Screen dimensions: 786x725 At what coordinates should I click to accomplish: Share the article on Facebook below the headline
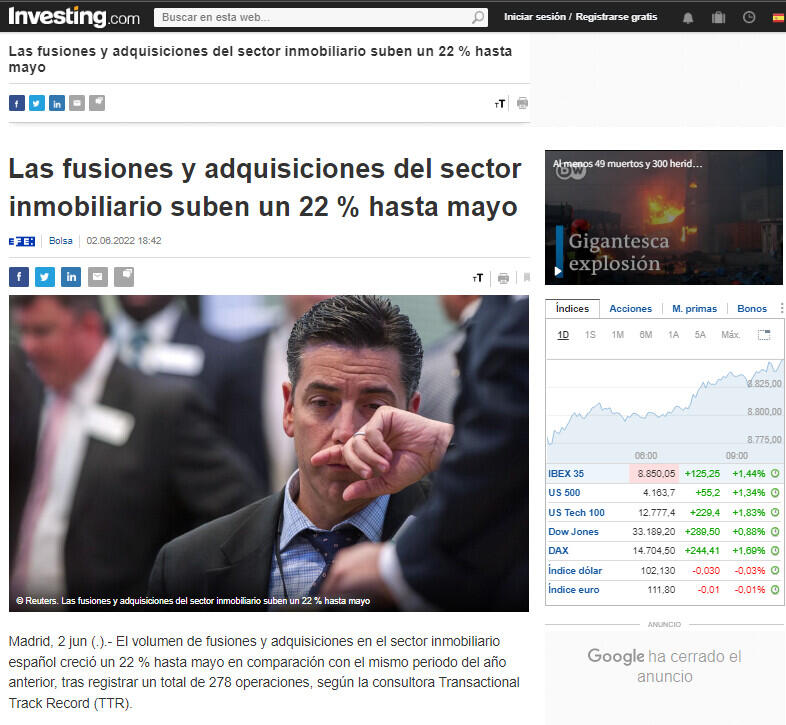(x=18, y=277)
